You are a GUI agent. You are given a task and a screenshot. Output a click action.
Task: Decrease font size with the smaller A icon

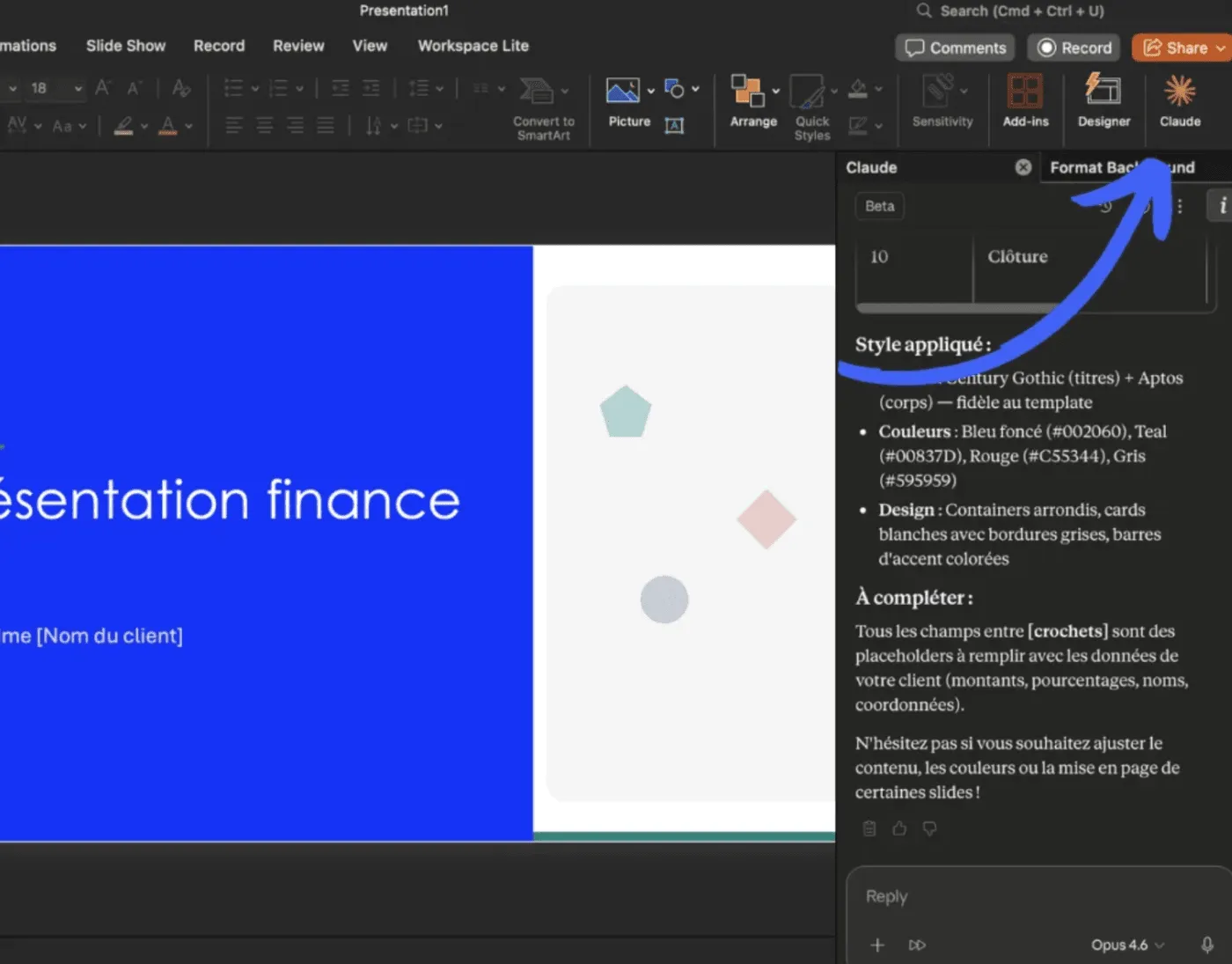tap(134, 88)
